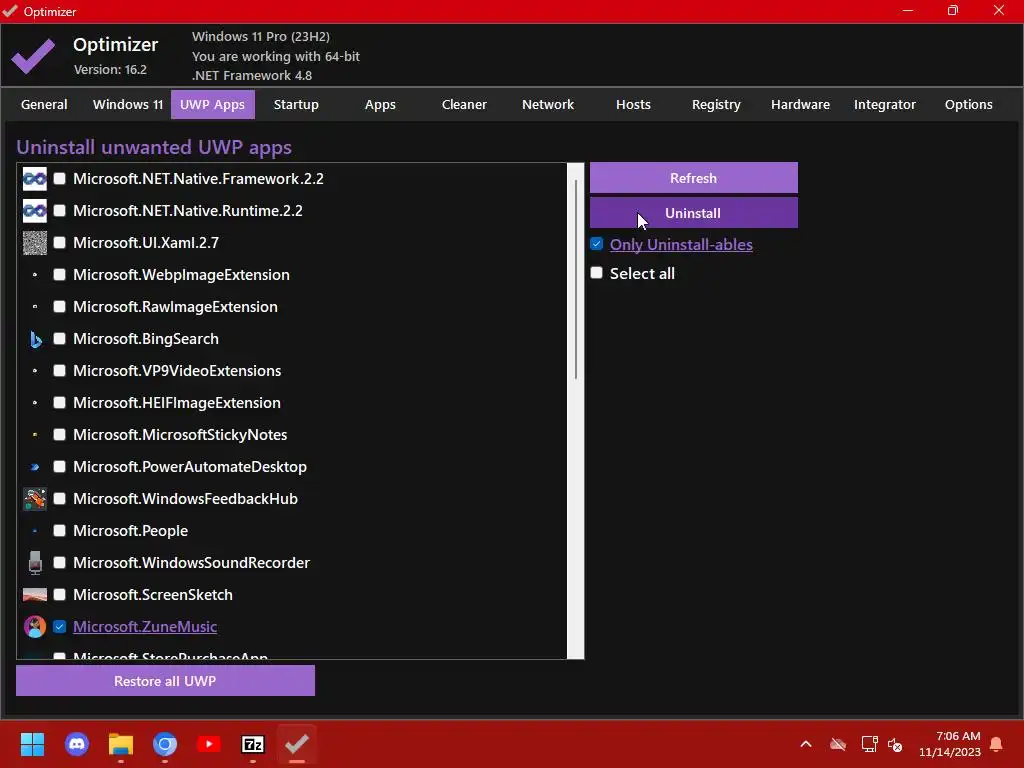Uncheck the Microsoft.ZuneMusic checkbox
This screenshot has width=1024, height=768.
59,627
